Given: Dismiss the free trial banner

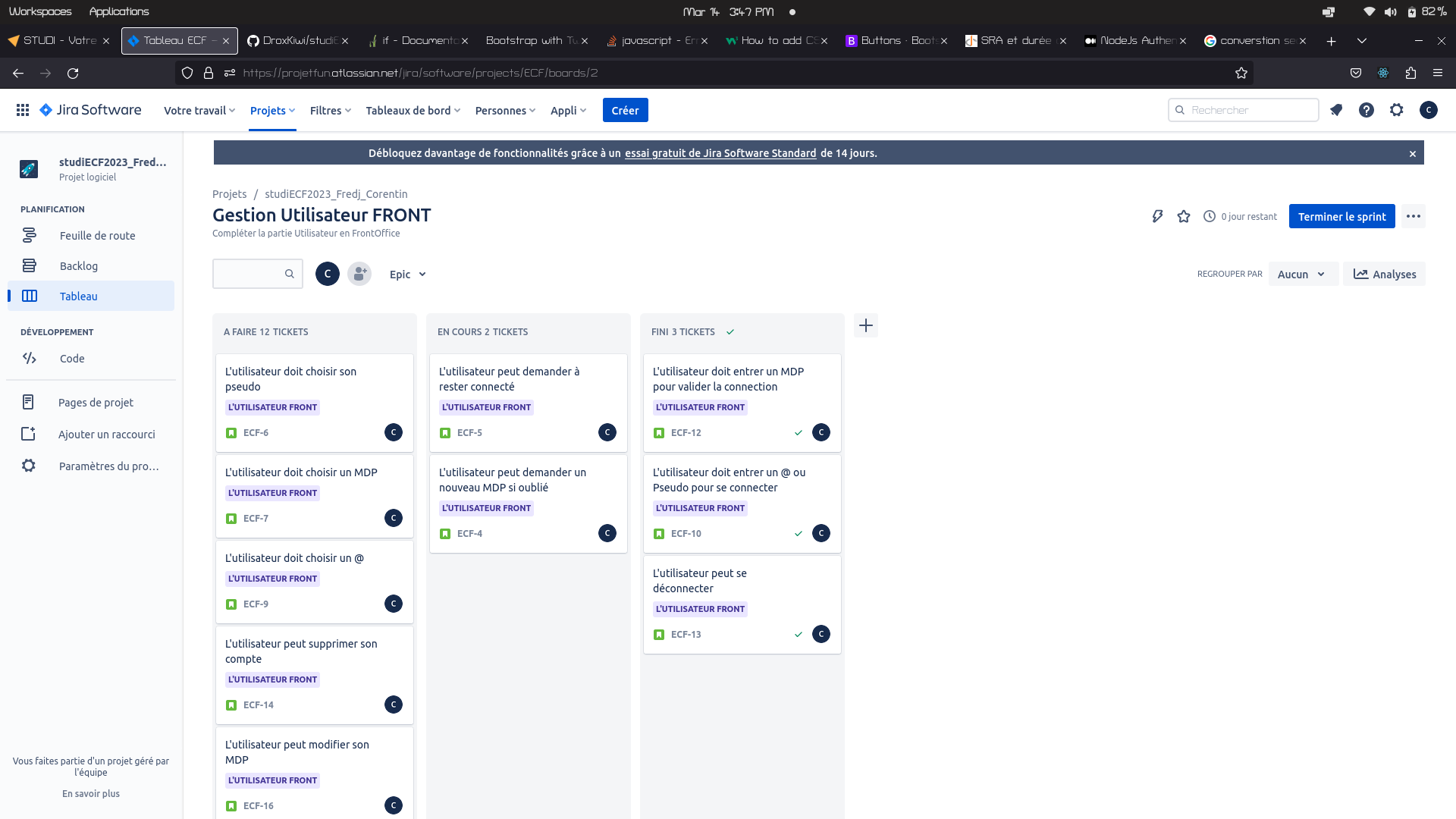Looking at the screenshot, I should pyautogui.click(x=1413, y=154).
